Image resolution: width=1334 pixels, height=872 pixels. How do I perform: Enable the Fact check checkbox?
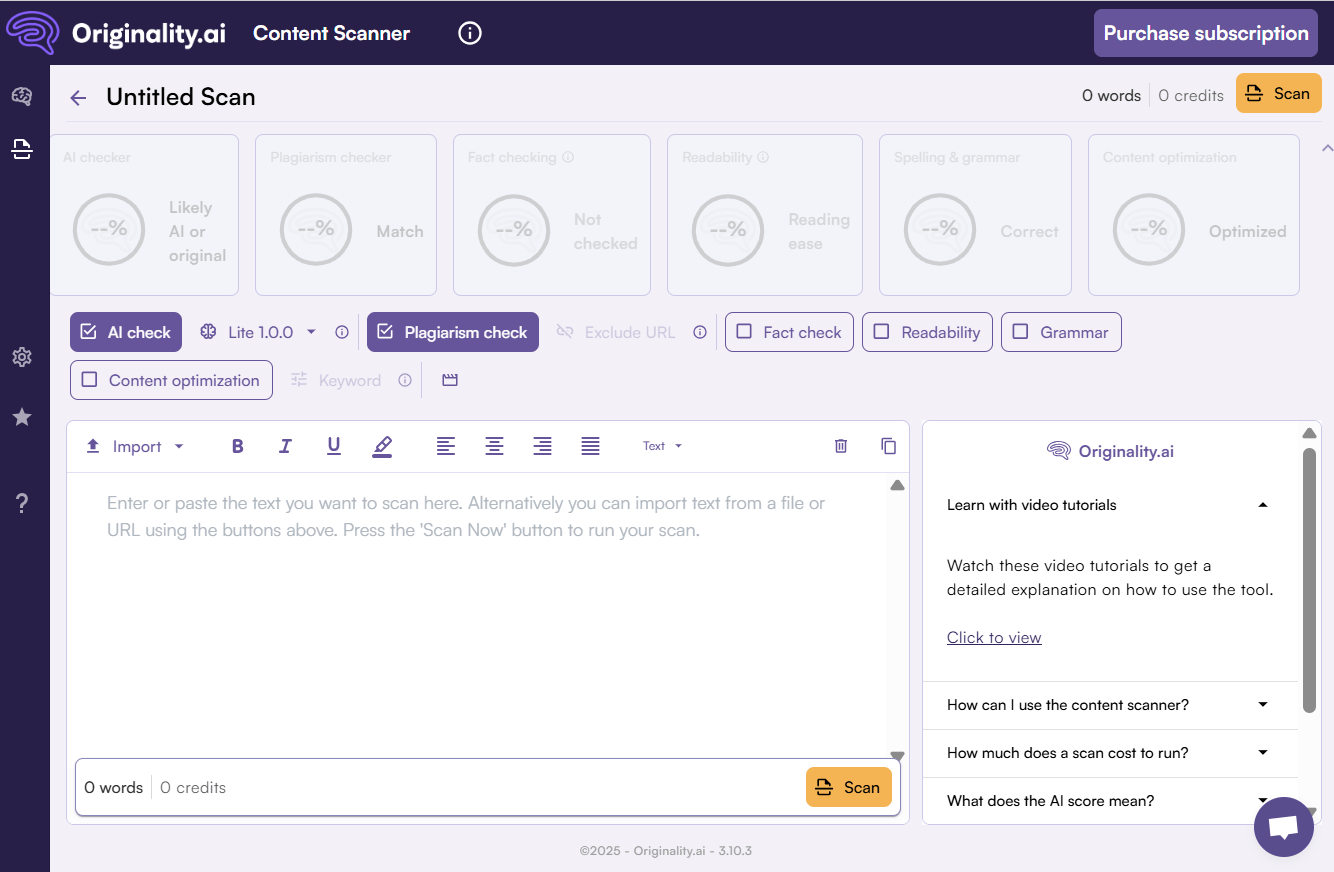point(789,332)
